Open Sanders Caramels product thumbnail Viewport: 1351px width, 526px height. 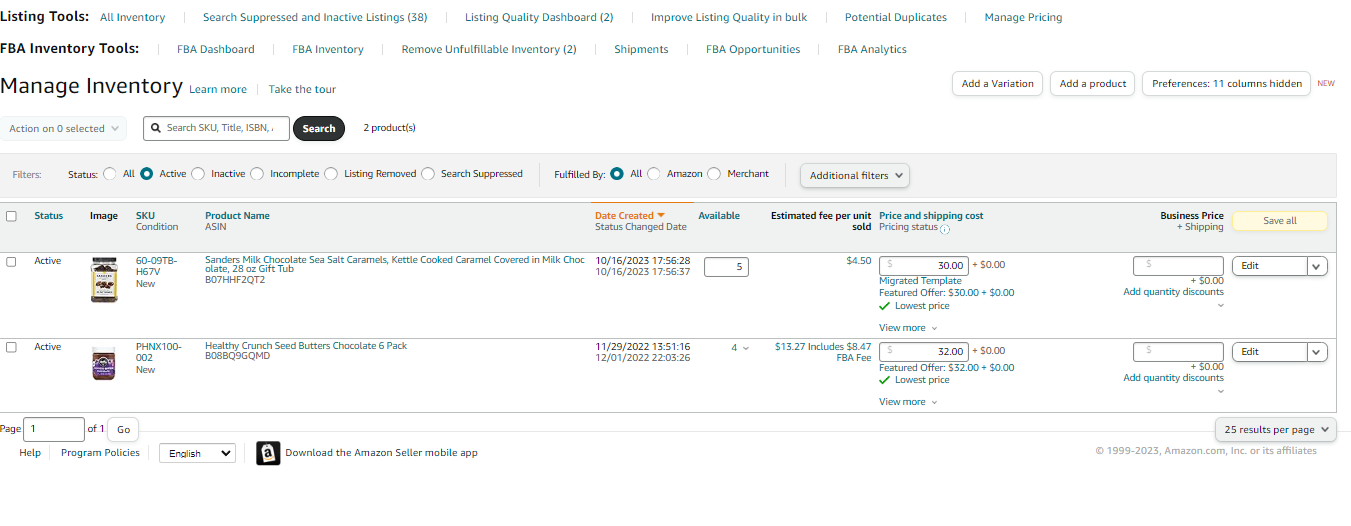coord(104,280)
